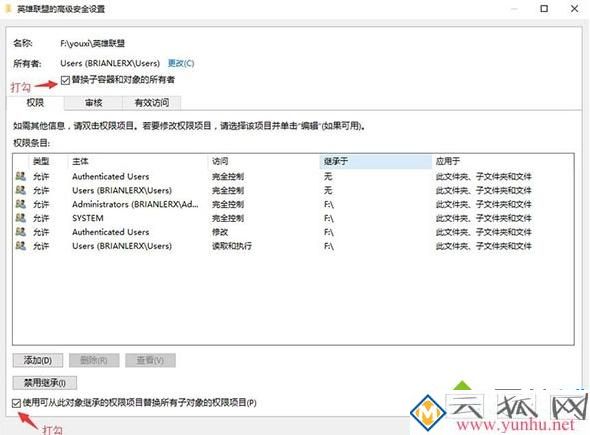The image size is (590, 435).
Task: Click the 继承于 column header
Action: (x=376, y=161)
